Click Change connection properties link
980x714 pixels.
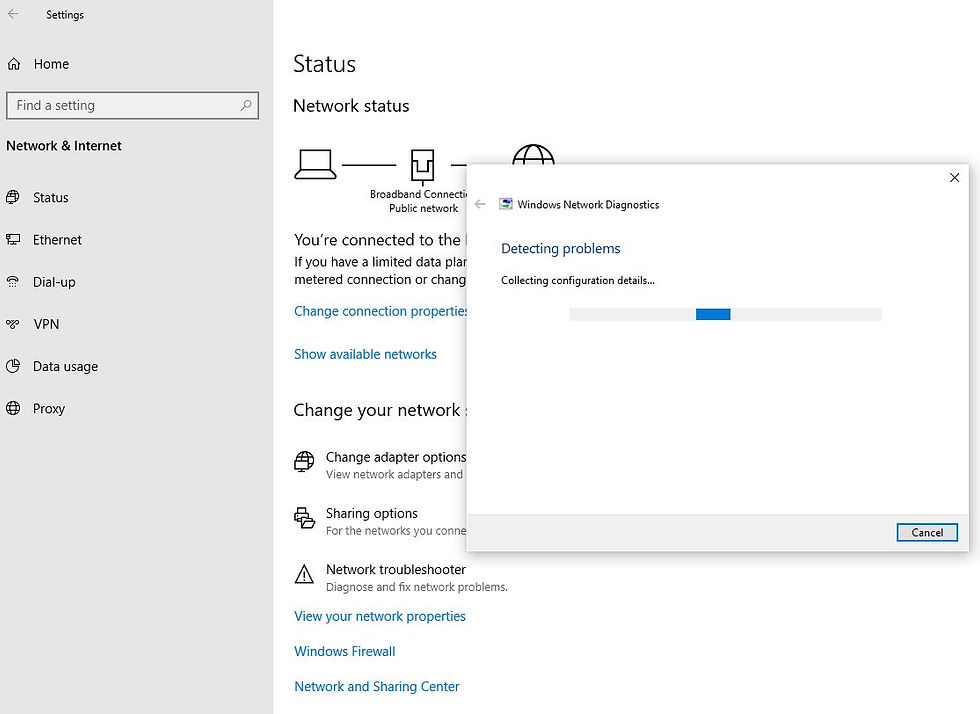click(381, 311)
